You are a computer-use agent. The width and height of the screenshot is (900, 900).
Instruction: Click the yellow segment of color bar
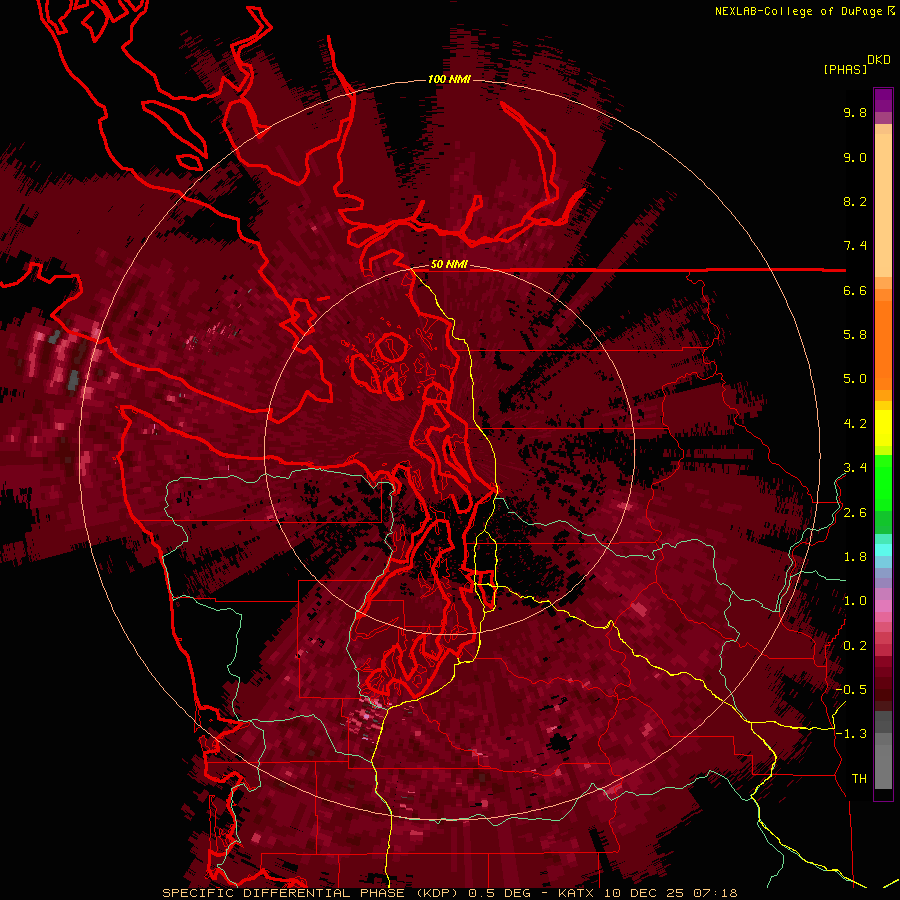tap(883, 428)
